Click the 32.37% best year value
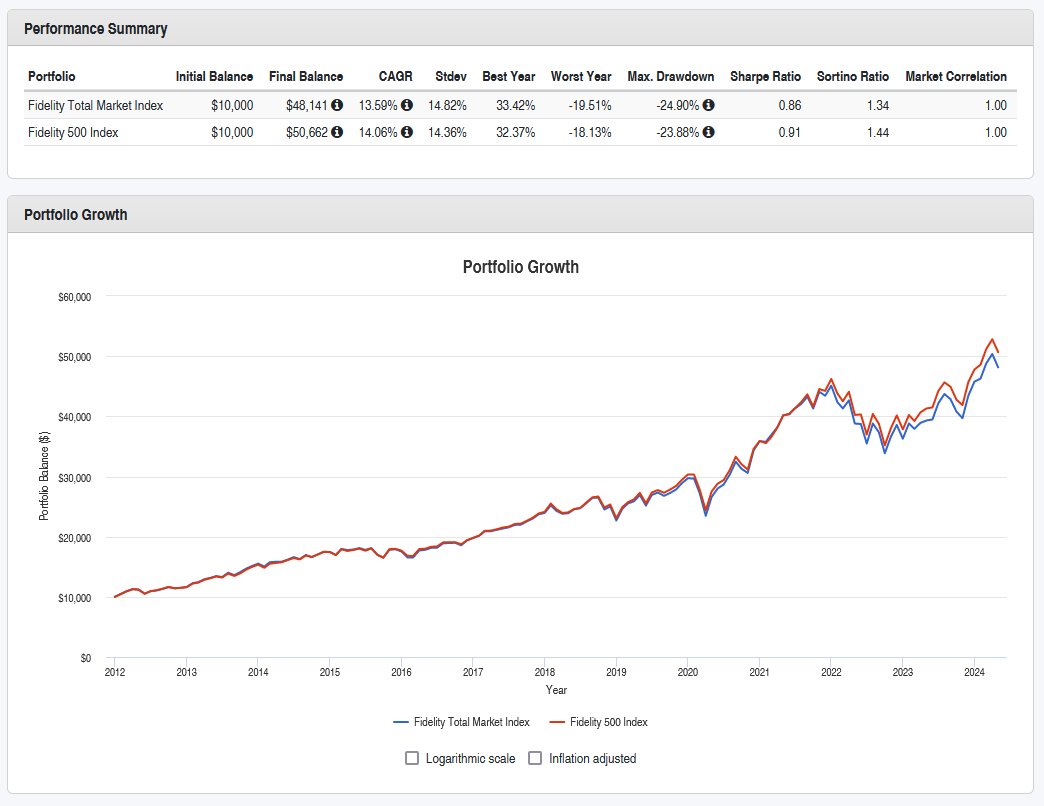 tap(515, 132)
